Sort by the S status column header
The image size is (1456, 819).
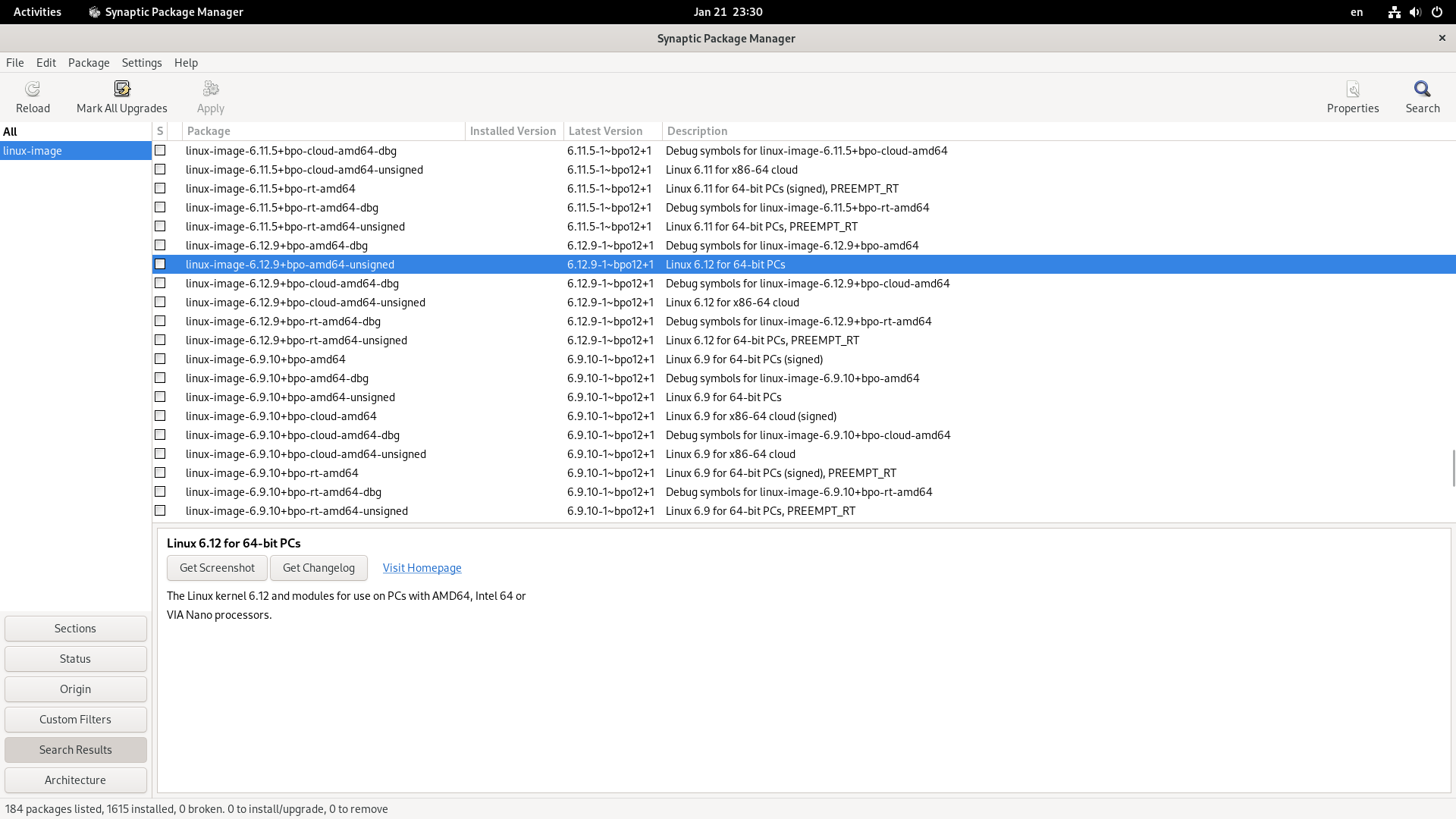(160, 131)
